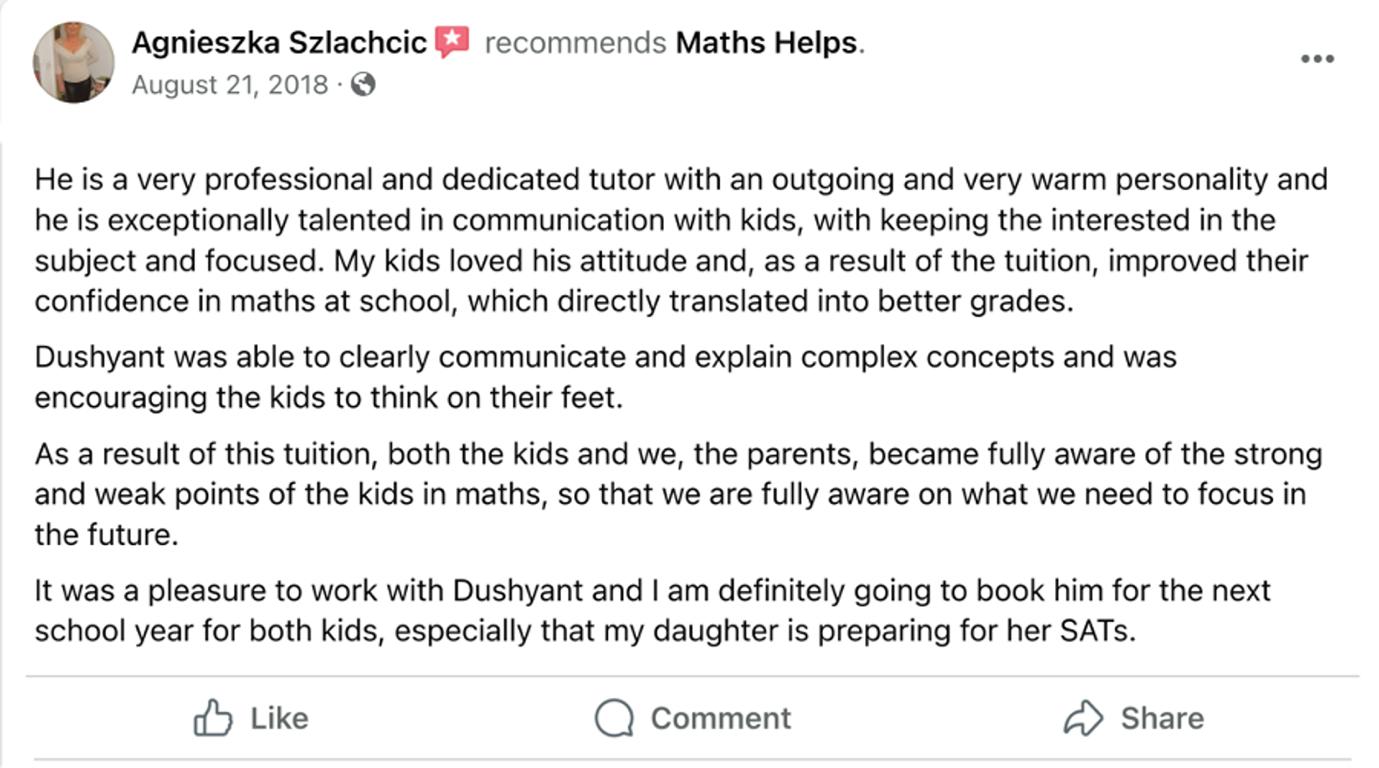The height and width of the screenshot is (768, 1379).
Task: Click the thumbs-up Like icon
Action: pos(212,718)
